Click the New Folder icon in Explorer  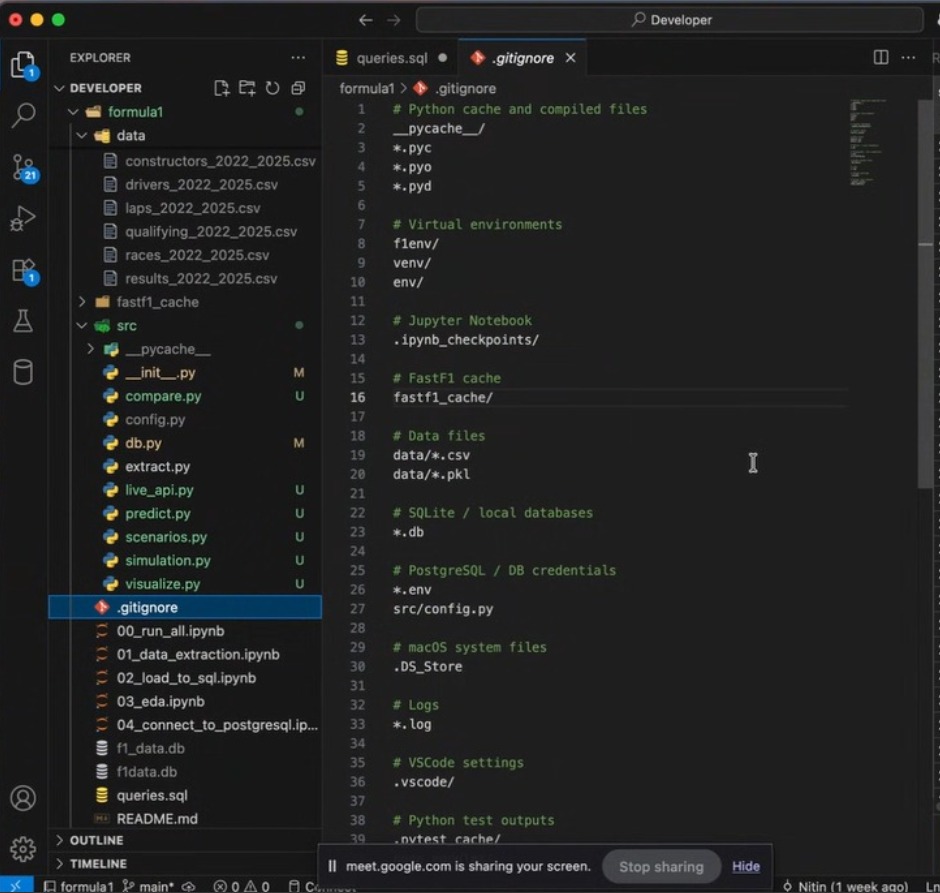click(247, 88)
